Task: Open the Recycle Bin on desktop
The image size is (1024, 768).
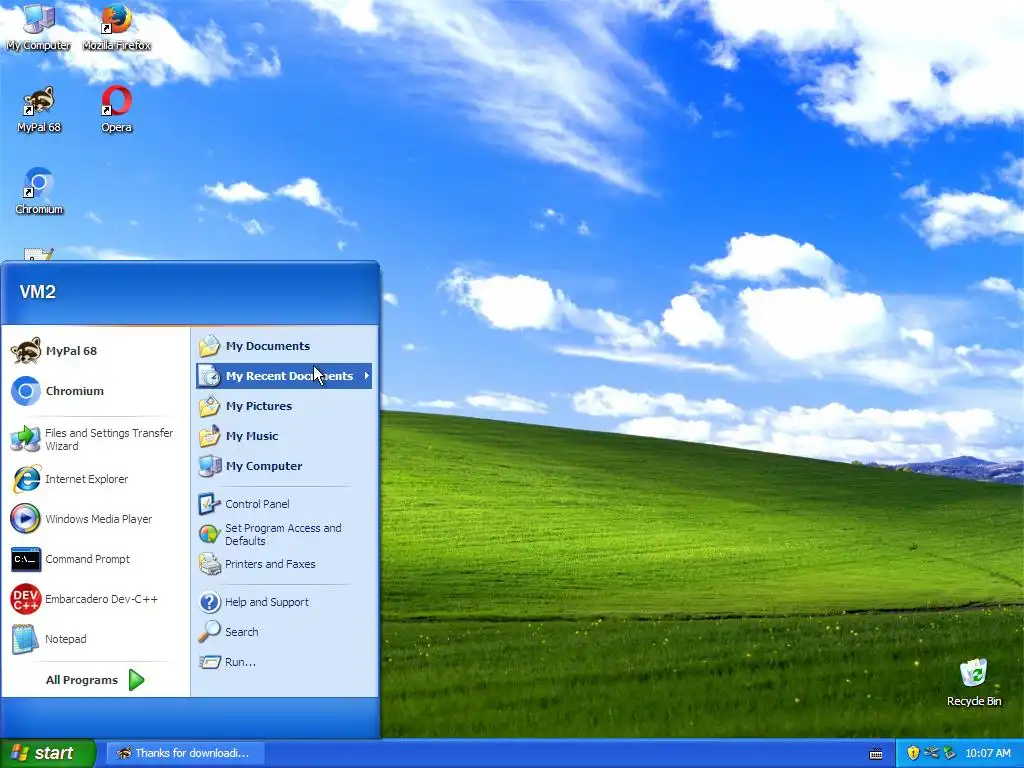Action: pyautogui.click(x=974, y=682)
